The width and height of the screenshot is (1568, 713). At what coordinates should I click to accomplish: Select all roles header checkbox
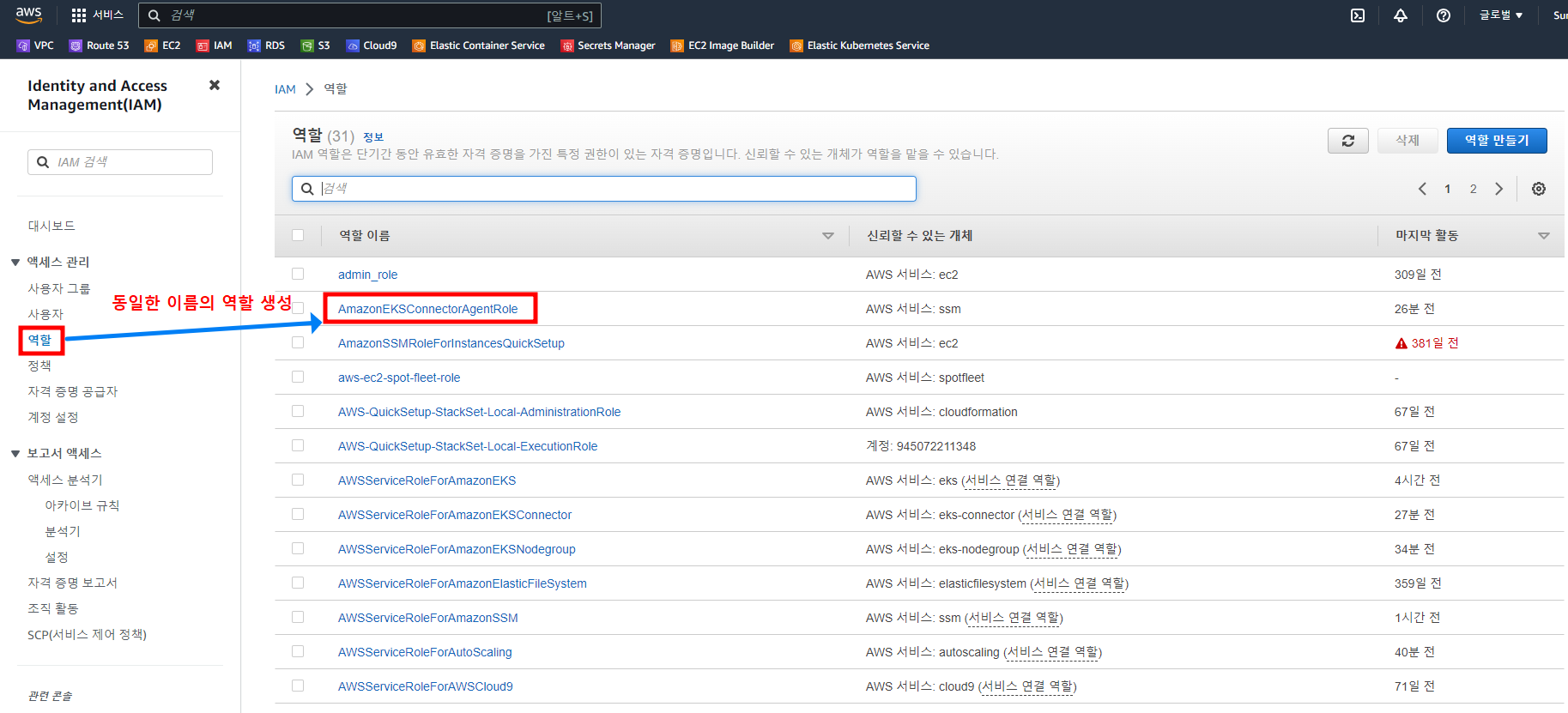pos(298,235)
